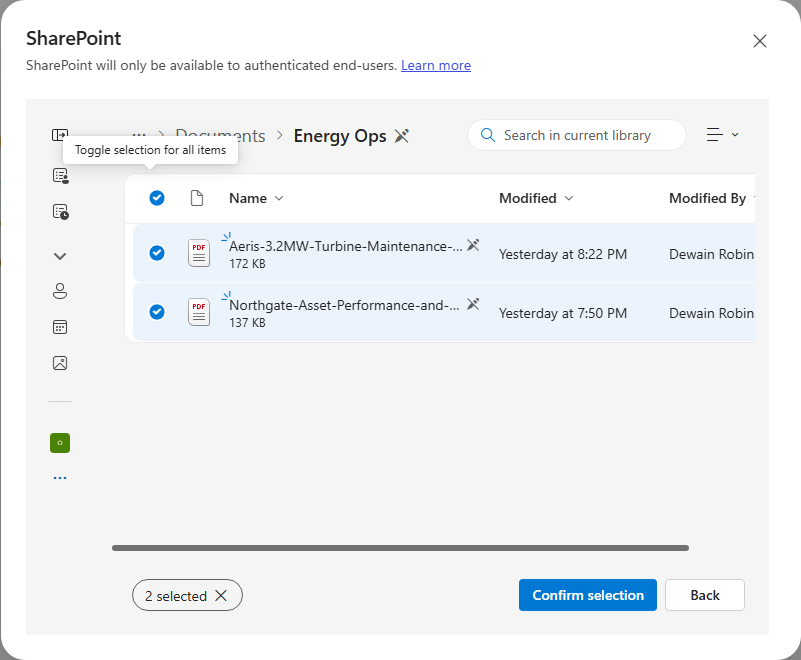Close the SharePoint dialog

coord(760,41)
